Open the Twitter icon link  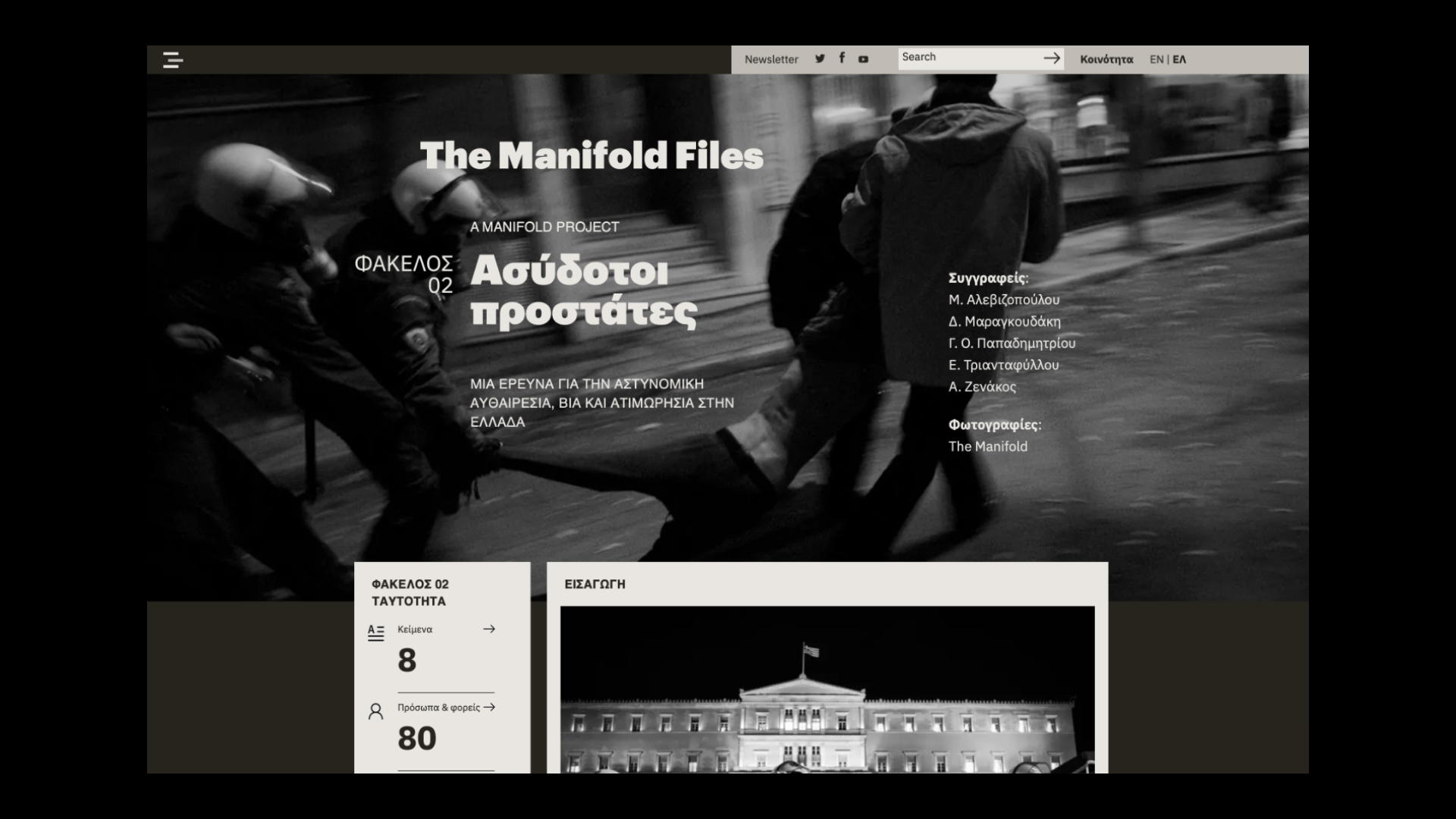pos(820,58)
